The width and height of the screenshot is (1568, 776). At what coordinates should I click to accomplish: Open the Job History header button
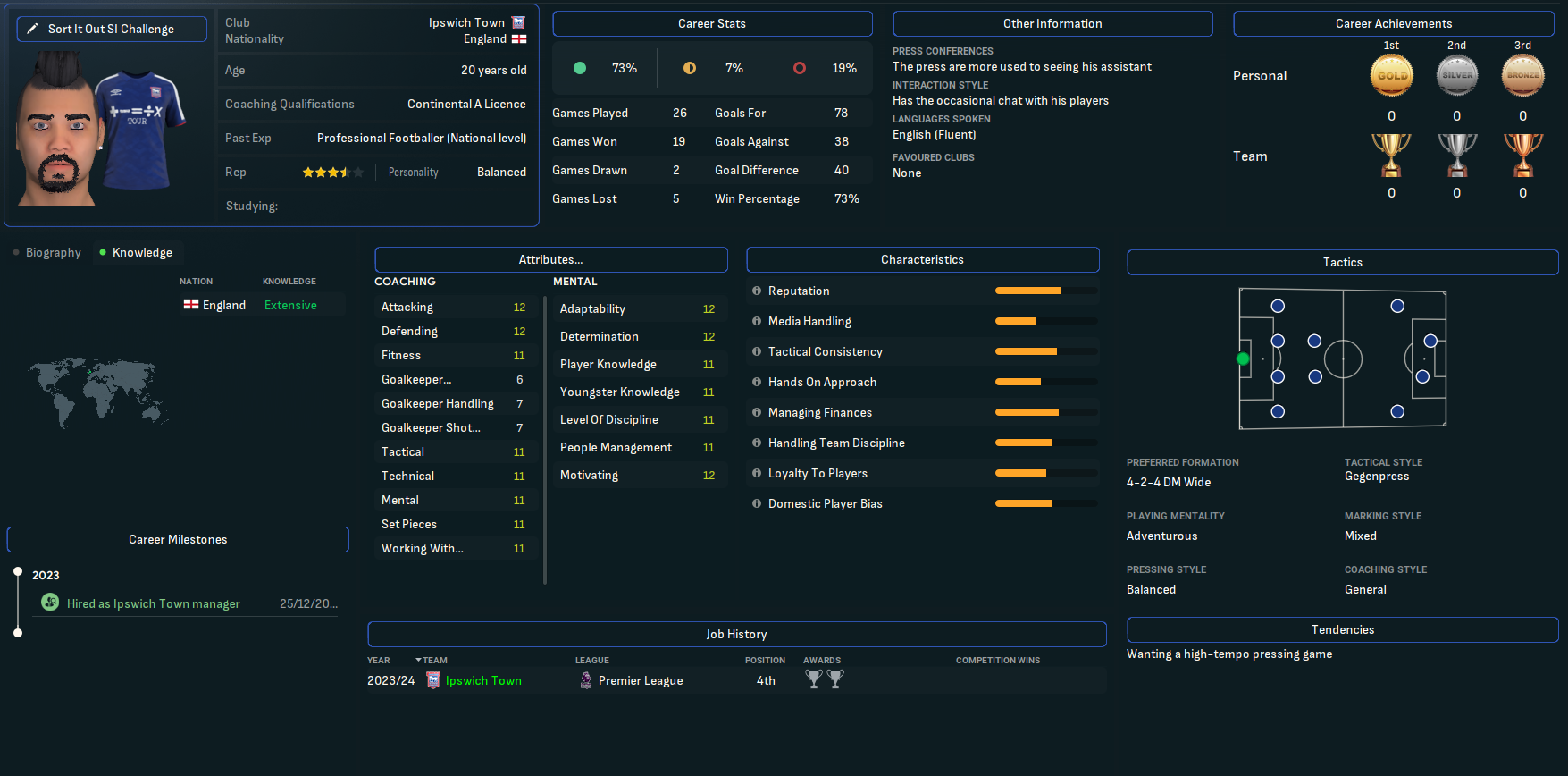coord(736,634)
